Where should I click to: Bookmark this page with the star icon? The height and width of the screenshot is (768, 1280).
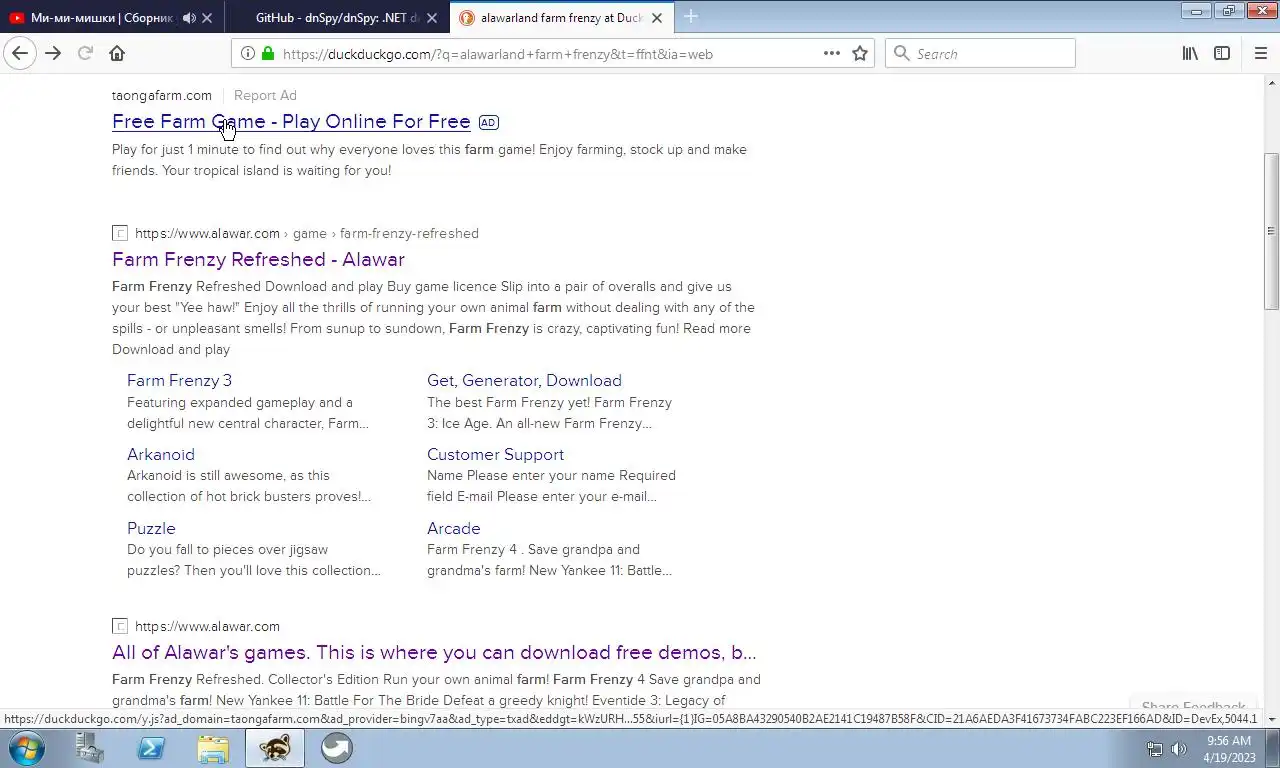860,54
